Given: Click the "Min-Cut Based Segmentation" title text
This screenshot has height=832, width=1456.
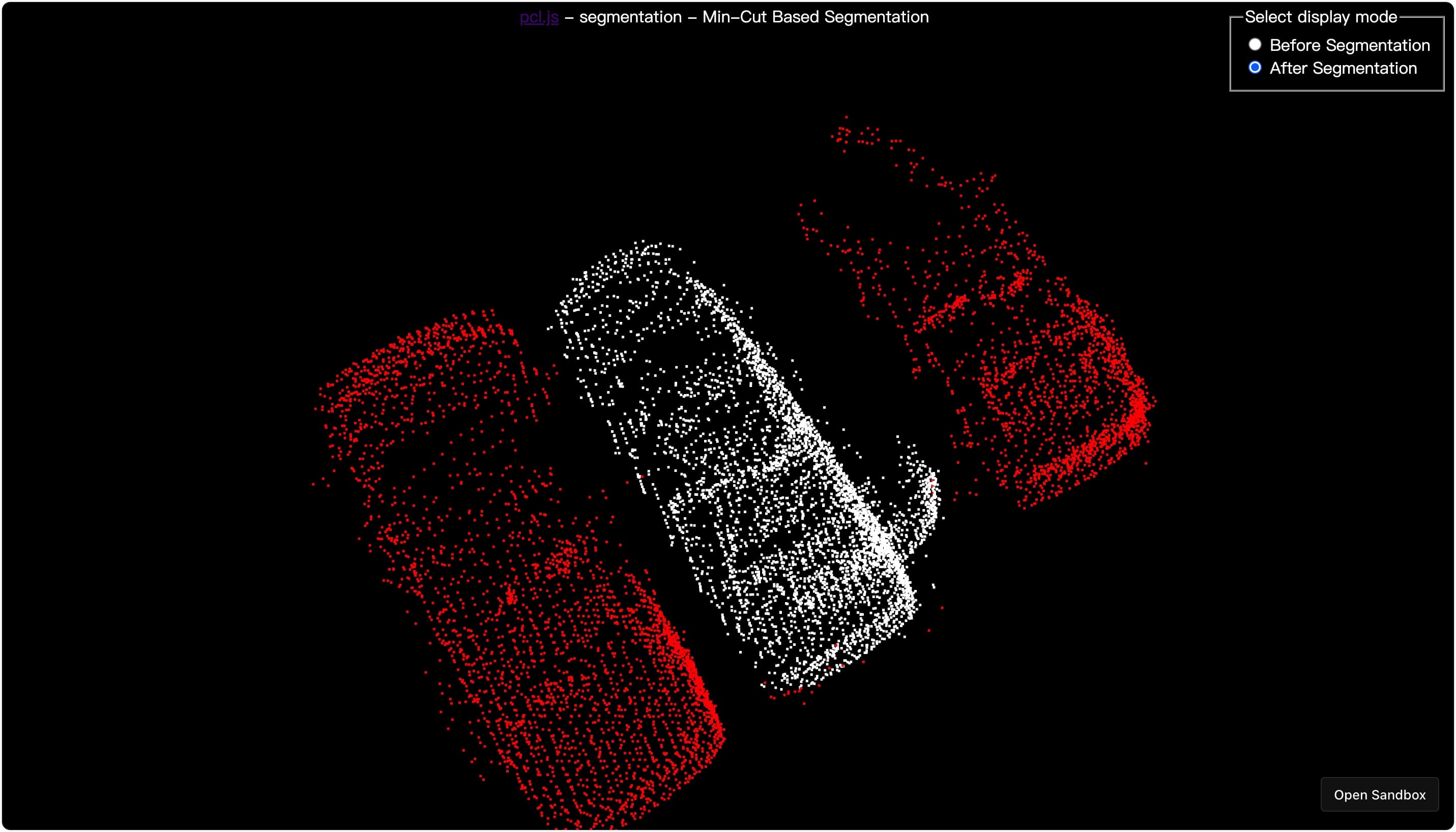Looking at the screenshot, I should (x=815, y=17).
